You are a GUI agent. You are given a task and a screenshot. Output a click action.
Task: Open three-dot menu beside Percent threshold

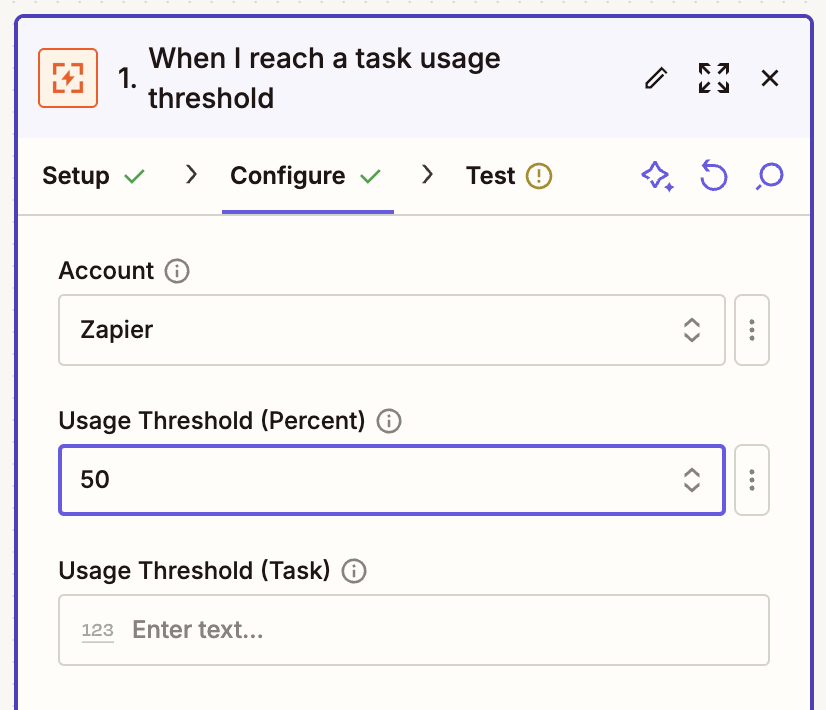752,480
